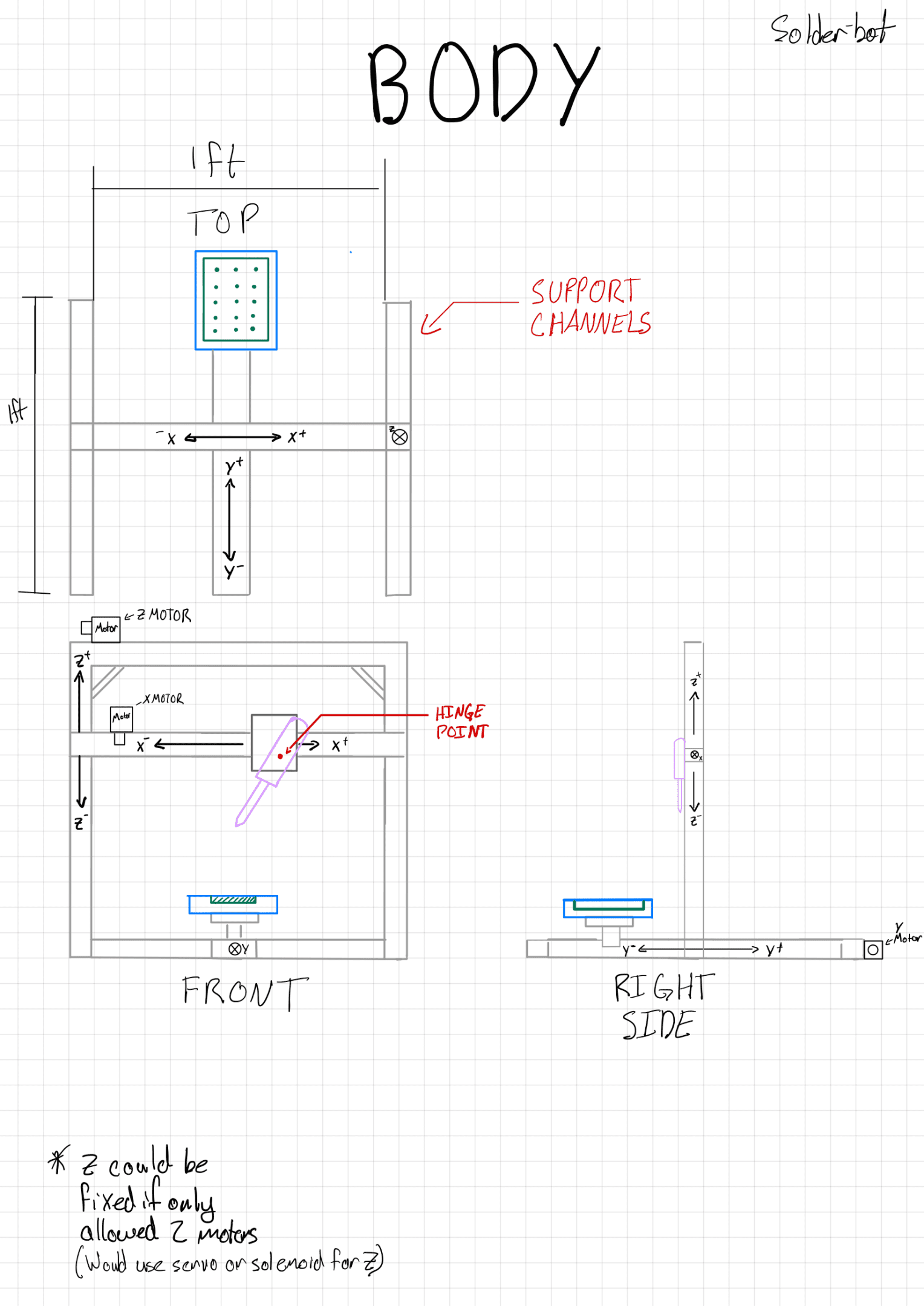924x1306 pixels.
Task: Click the red arrow pointing to support channel
Action: click(x=469, y=317)
